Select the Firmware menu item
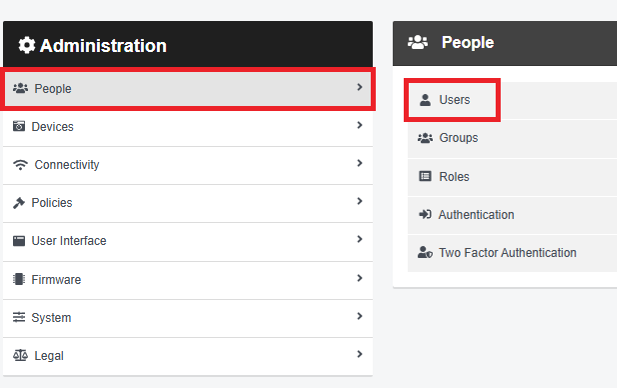The height and width of the screenshot is (388, 617). [x=188, y=280]
